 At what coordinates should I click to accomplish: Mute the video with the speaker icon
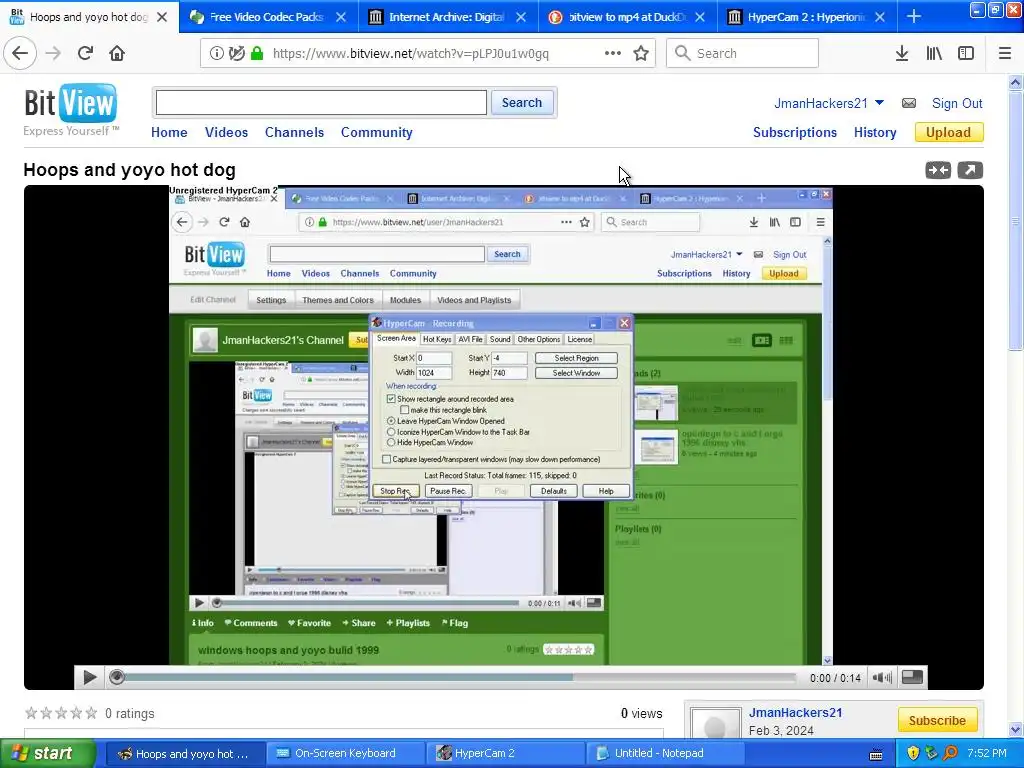882,678
